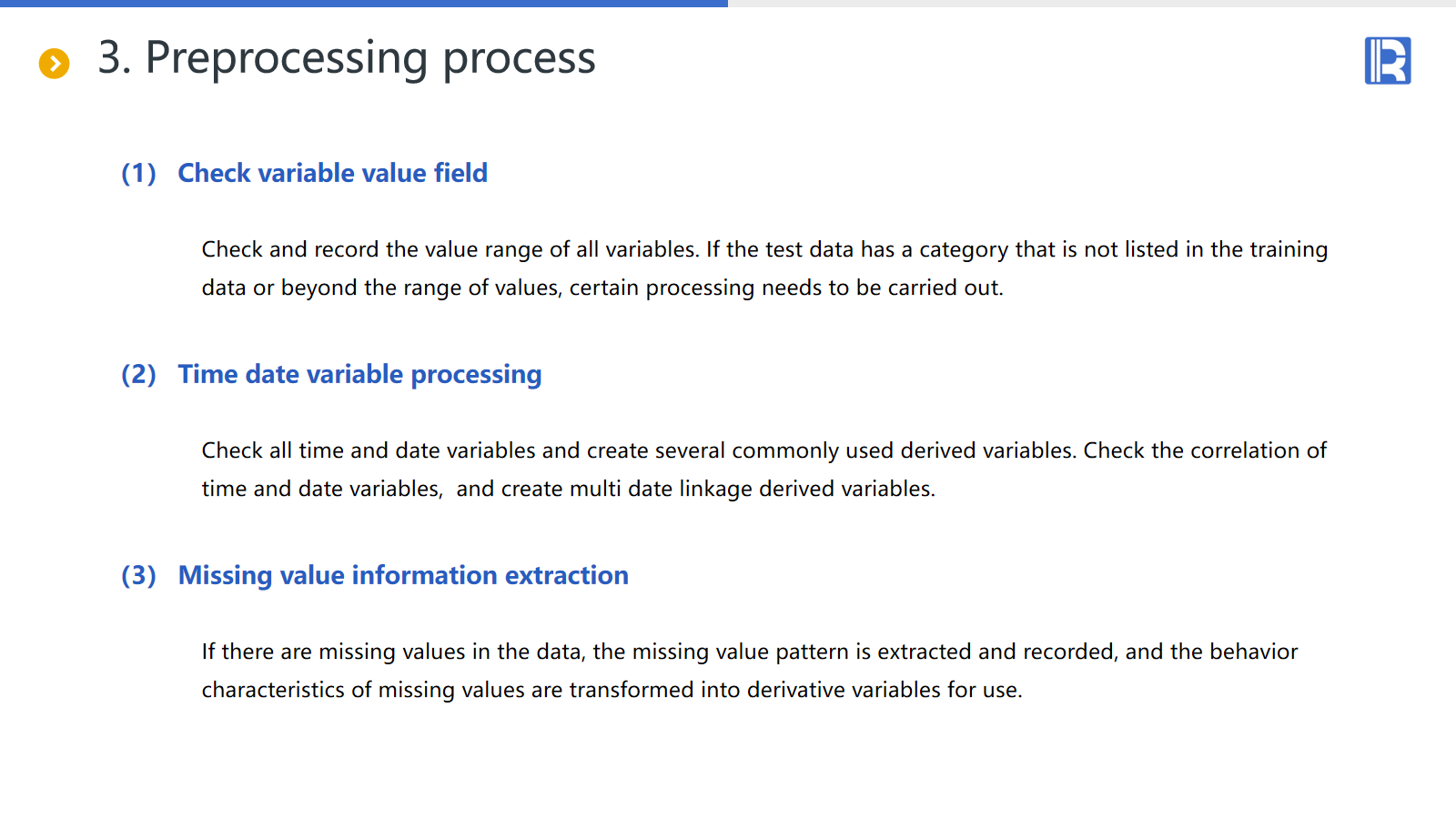This screenshot has height=819, width=1456.
Task: Click the "Time date variable processing" heading
Action: coord(359,374)
